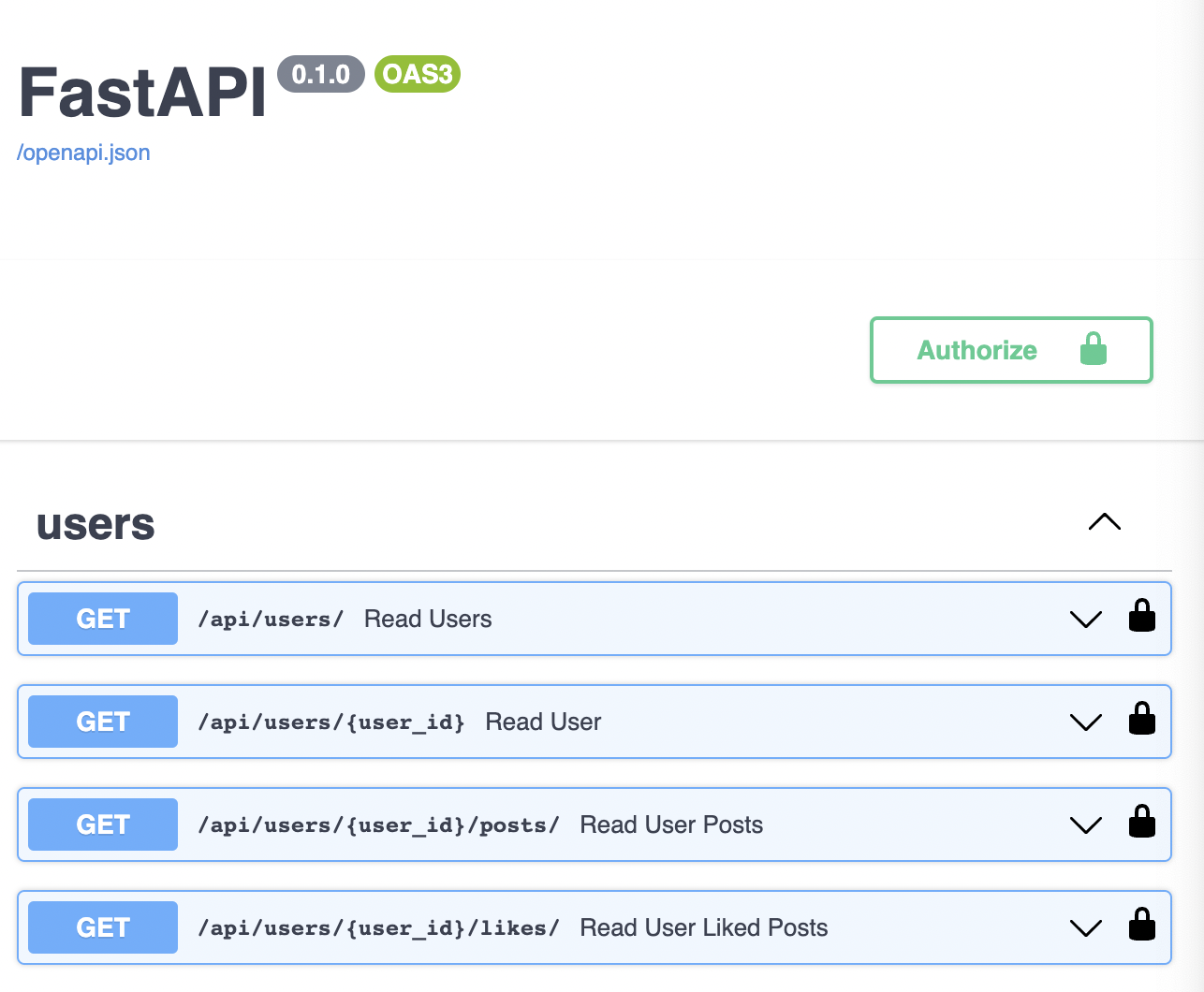Click GET badge for /api/users/{user_id}

(103, 722)
